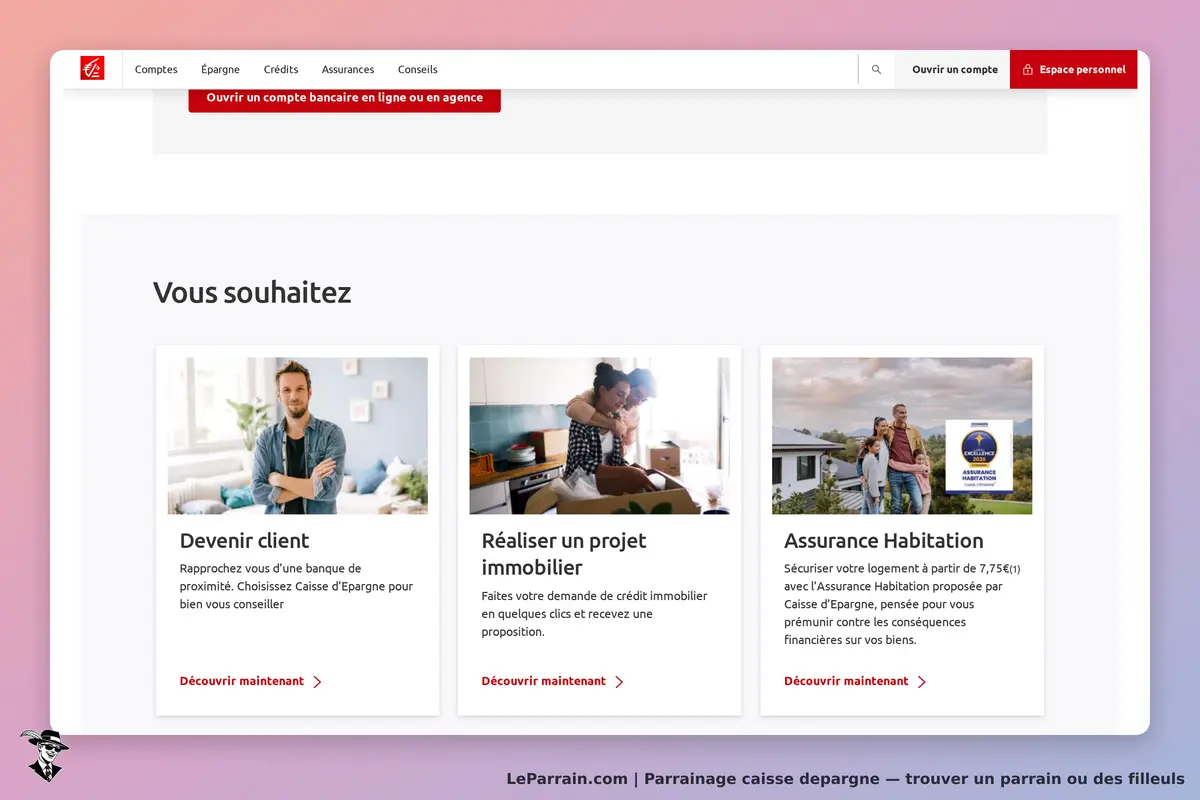
Task: Click the text 'Rapprochez vous d'une banque de proximité'
Action: [270, 577]
